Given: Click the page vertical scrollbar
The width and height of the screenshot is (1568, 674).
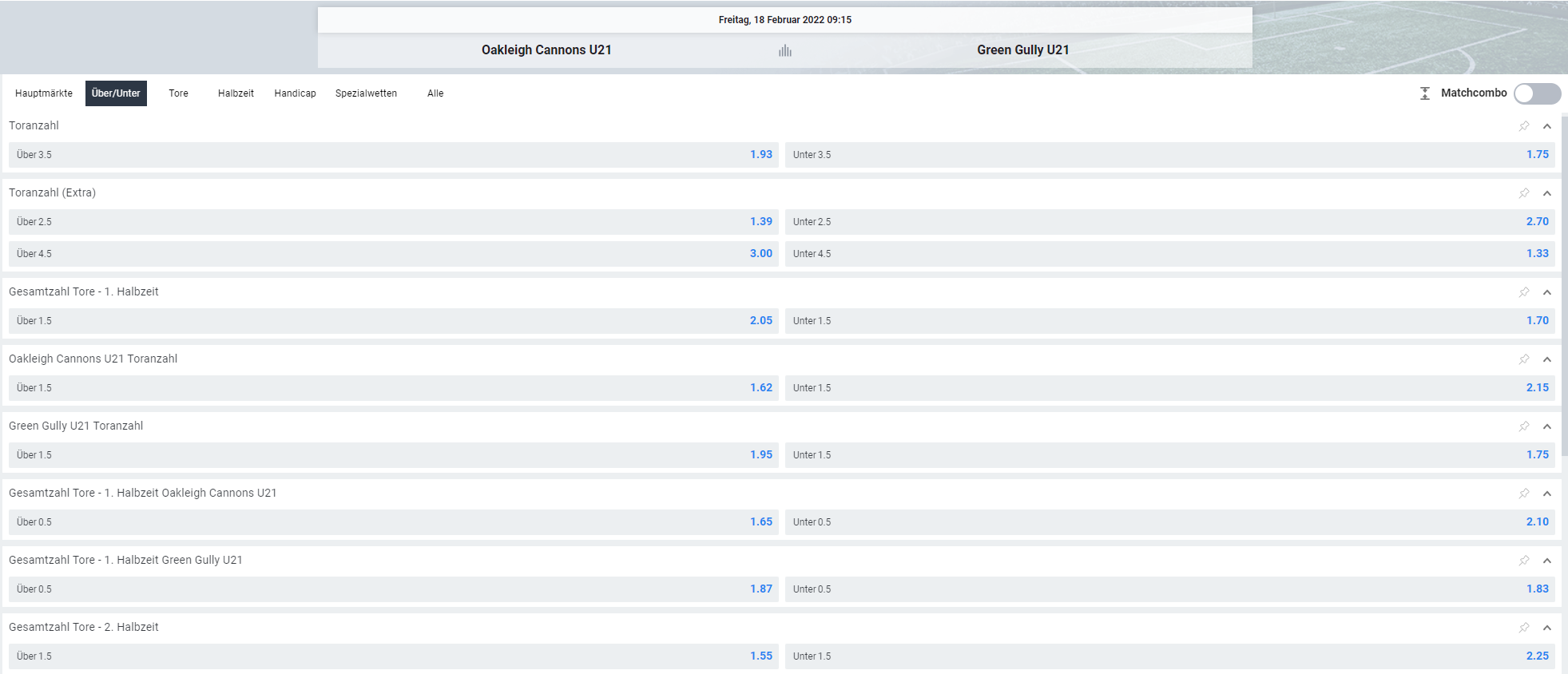Looking at the screenshot, I should [1565, 287].
